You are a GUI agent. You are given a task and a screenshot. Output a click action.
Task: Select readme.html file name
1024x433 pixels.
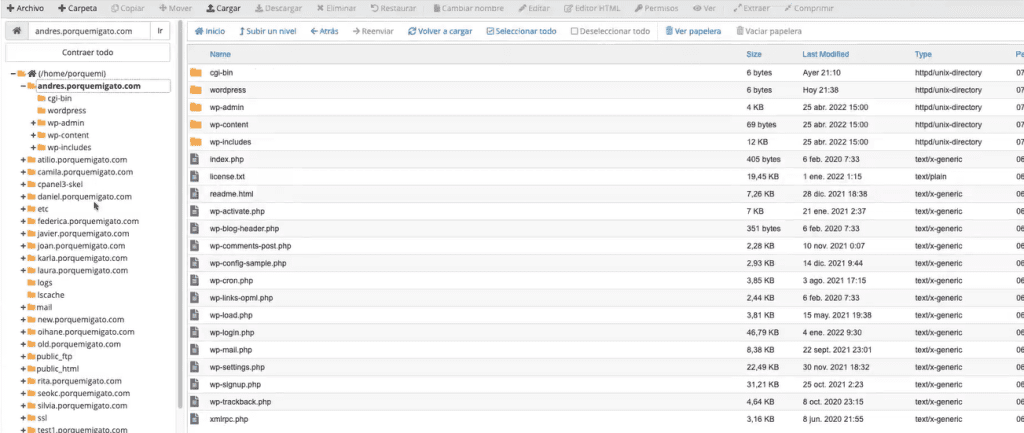pyautogui.click(x=231, y=194)
